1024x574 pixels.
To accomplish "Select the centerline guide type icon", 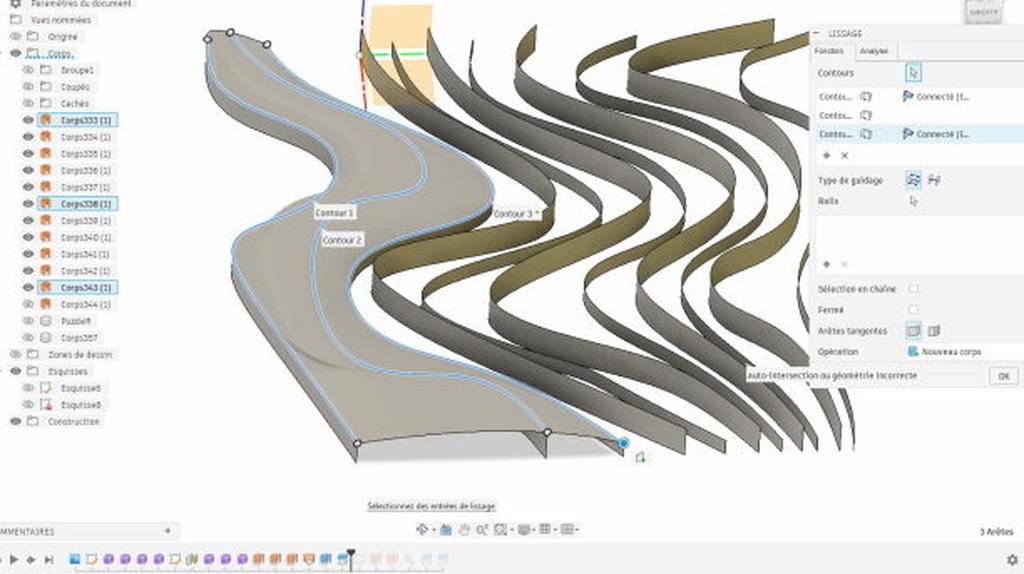I will (934, 180).
